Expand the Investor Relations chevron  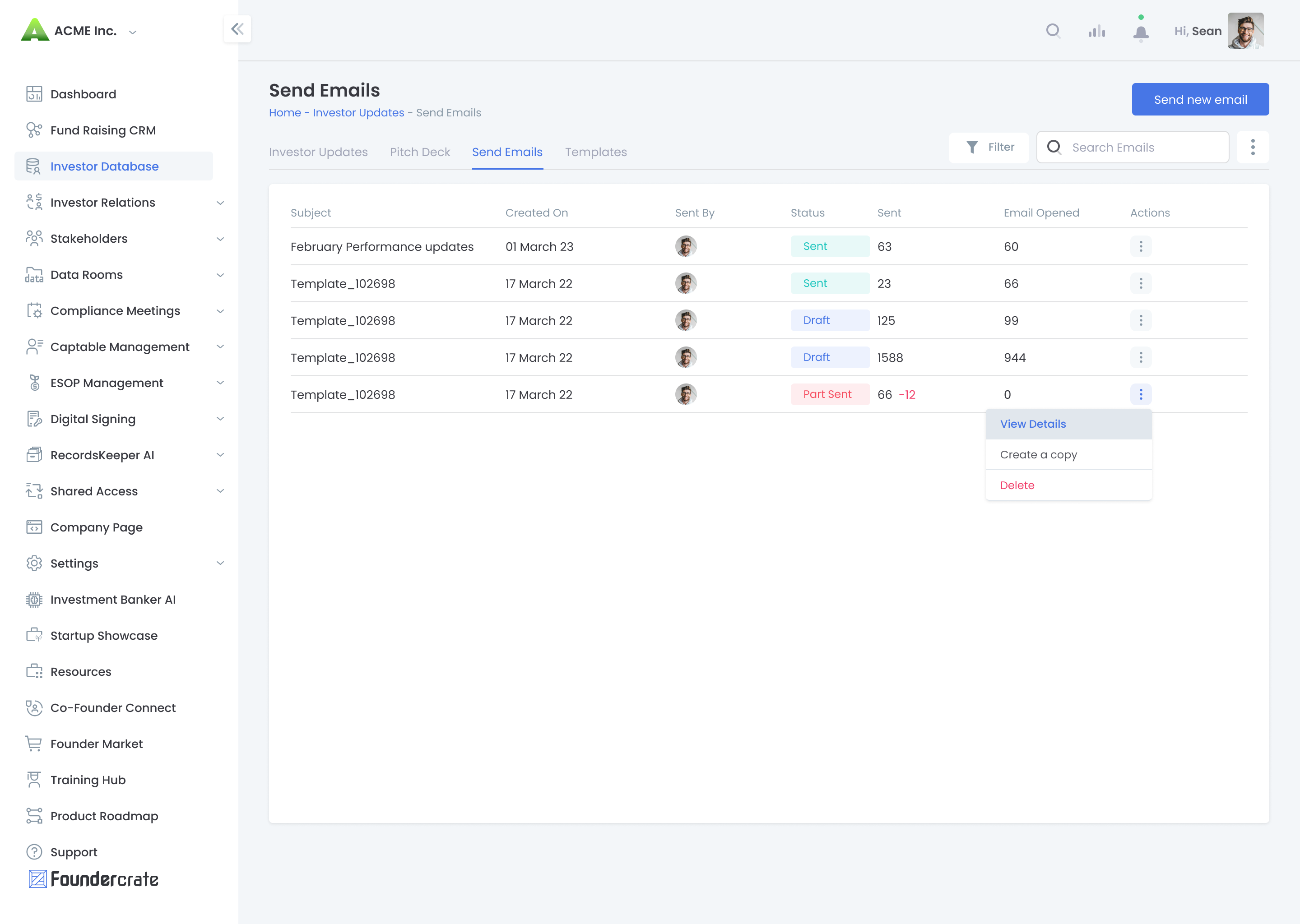click(220, 203)
